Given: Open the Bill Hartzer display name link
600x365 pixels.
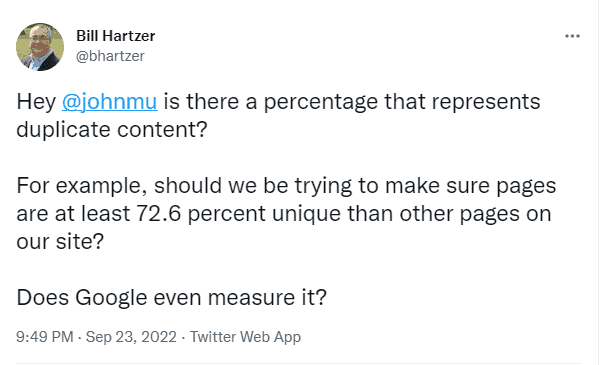Looking at the screenshot, I should pyautogui.click(x=116, y=36).
